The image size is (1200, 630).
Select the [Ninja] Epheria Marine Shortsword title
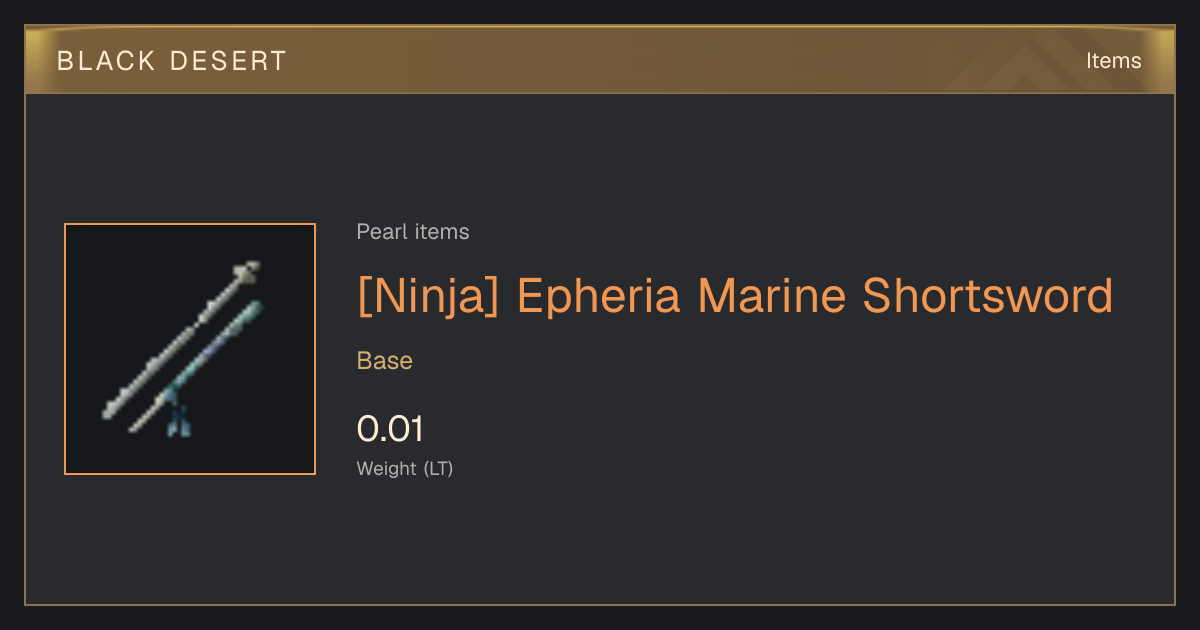[x=735, y=296]
